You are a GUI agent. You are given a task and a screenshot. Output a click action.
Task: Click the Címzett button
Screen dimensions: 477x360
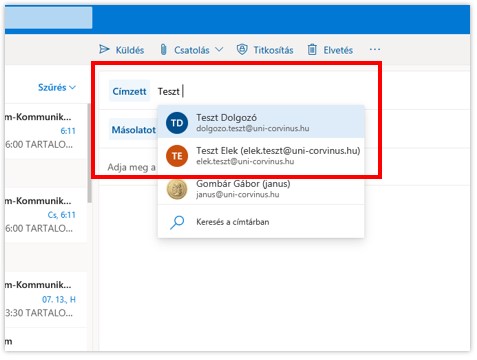click(x=129, y=91)
